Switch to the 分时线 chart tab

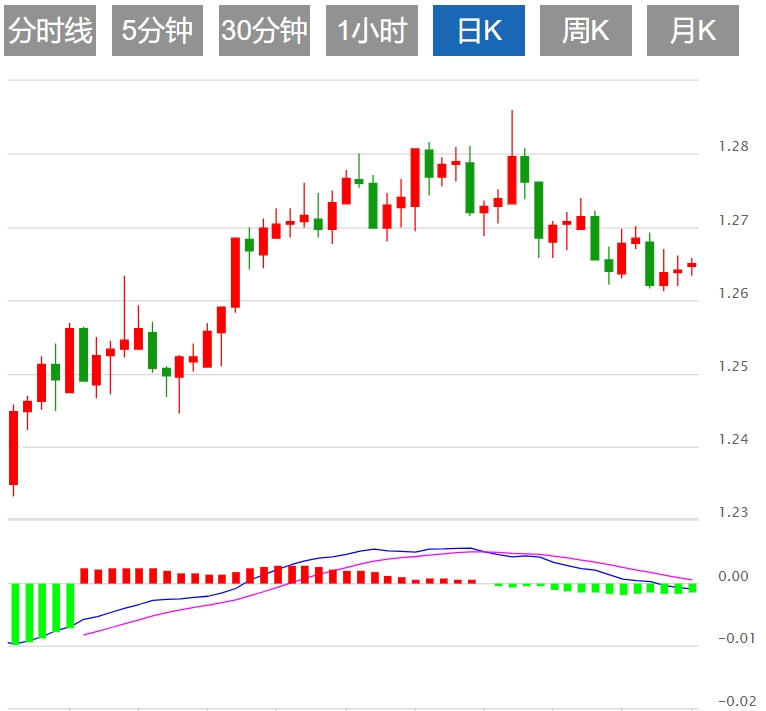(50, 31)
